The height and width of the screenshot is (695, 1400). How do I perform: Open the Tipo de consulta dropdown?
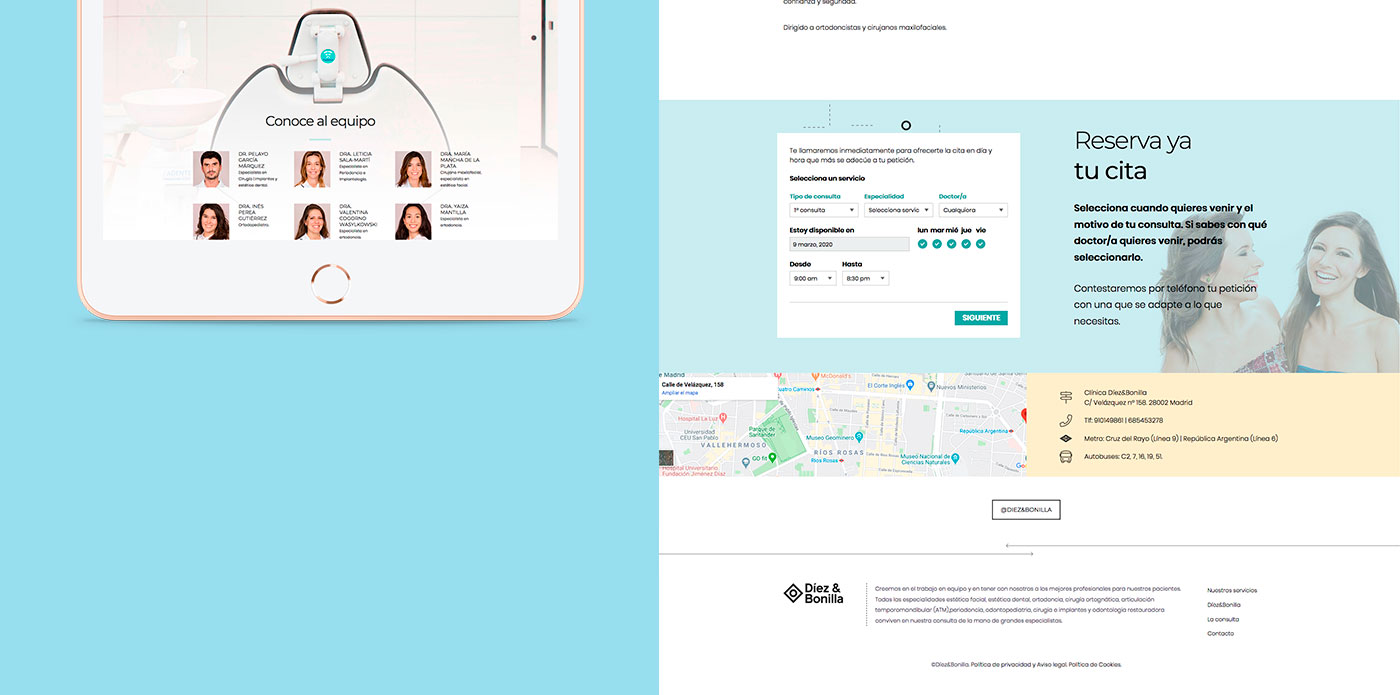click(x=824, y=210)
